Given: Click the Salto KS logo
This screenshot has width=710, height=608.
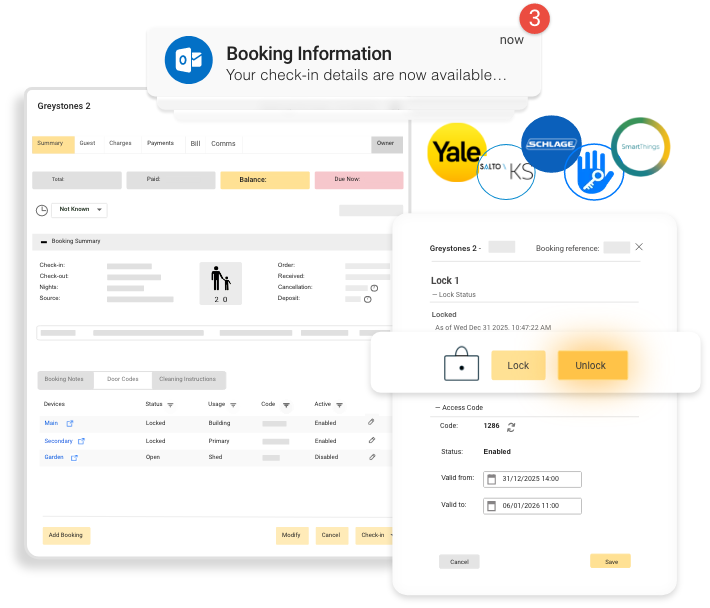Looking at the screenshot, I should coord(506,172).
